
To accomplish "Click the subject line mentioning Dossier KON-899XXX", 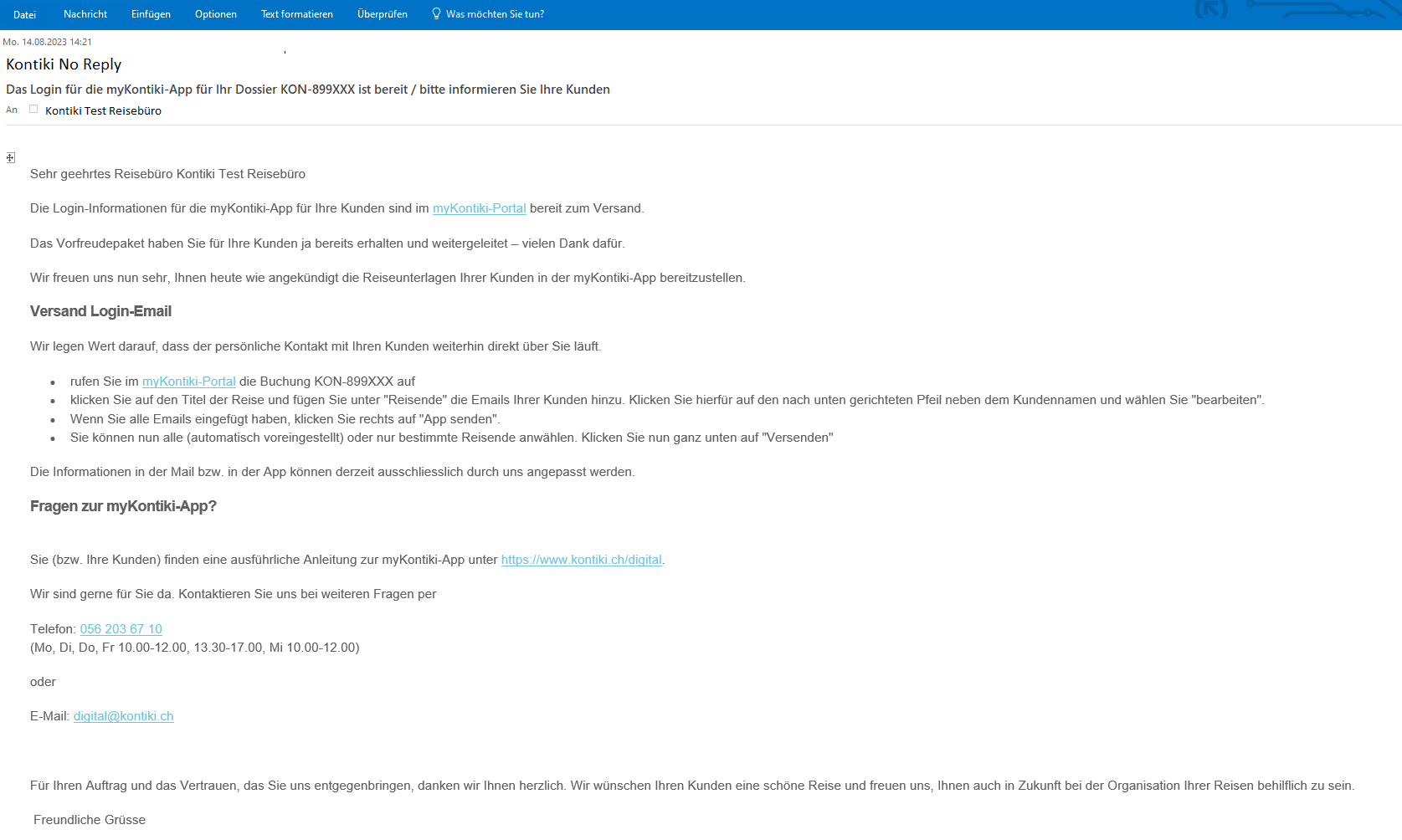I will pos(307,90).
